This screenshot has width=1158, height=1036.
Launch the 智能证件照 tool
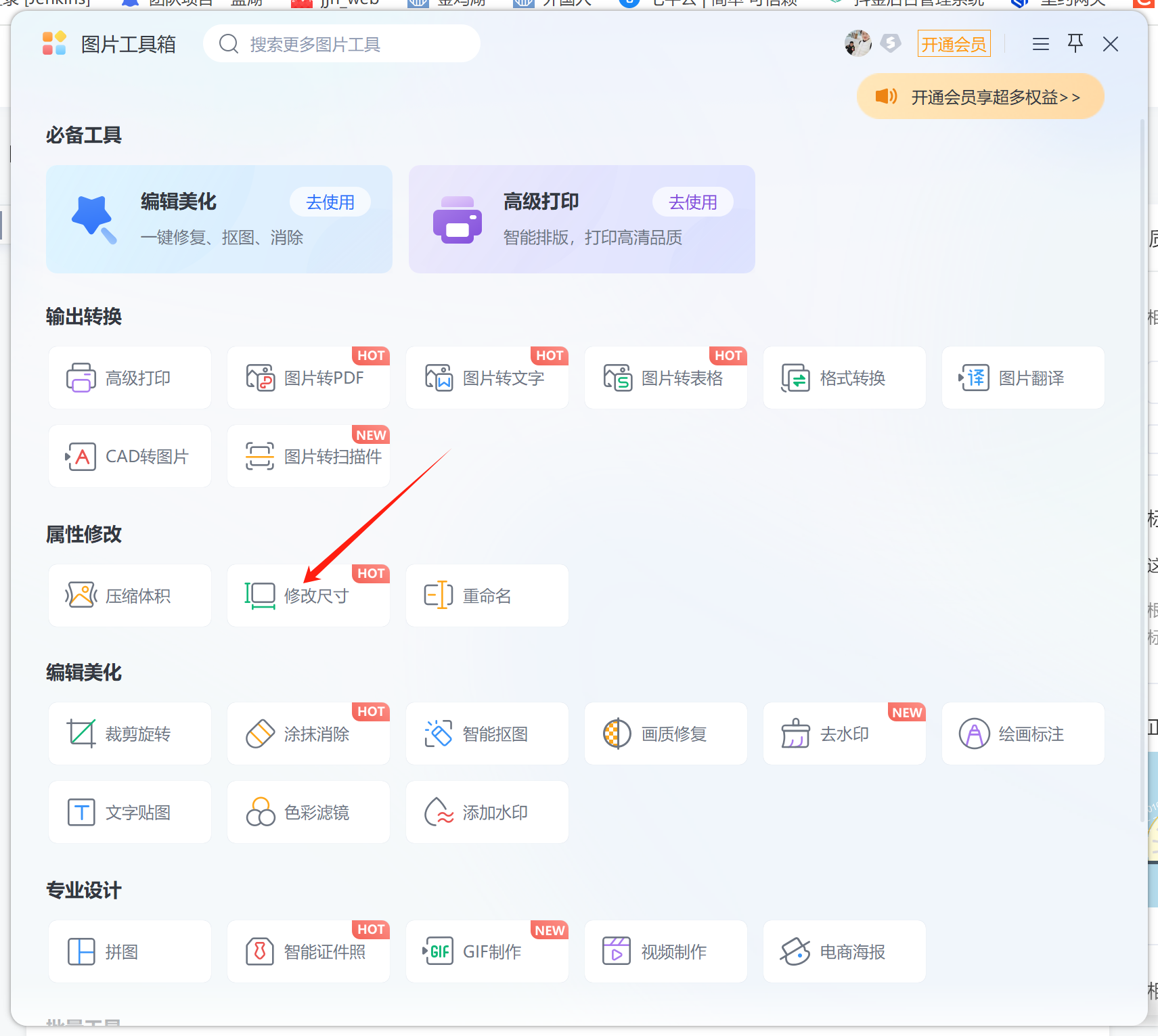point(309,951)
